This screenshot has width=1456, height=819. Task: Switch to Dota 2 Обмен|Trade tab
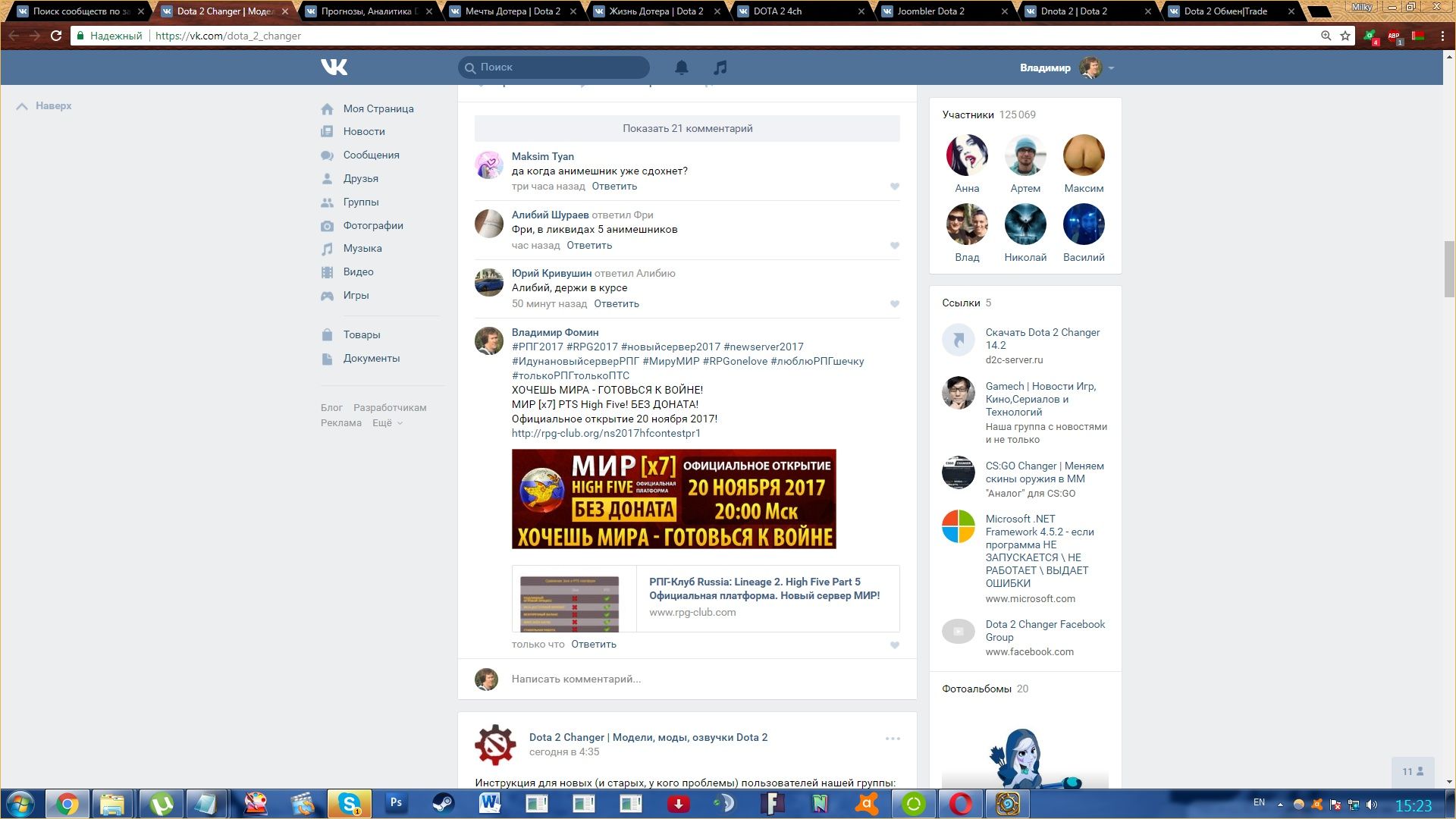[1232, 11]
